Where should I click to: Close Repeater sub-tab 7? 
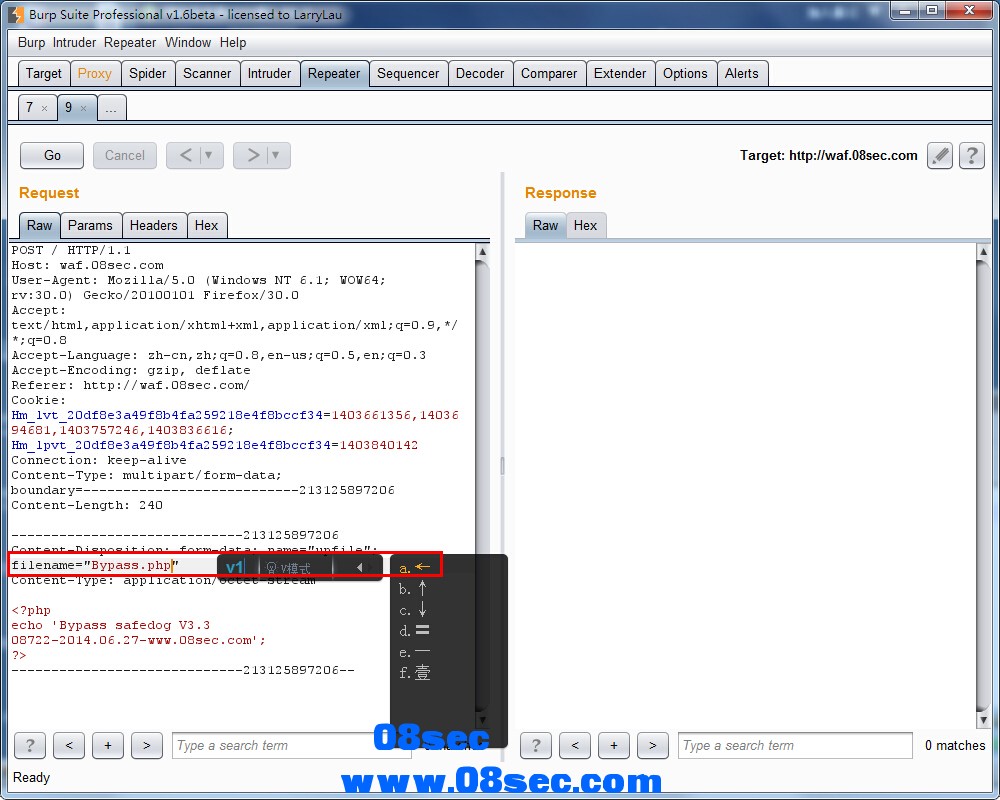(44, 108)
